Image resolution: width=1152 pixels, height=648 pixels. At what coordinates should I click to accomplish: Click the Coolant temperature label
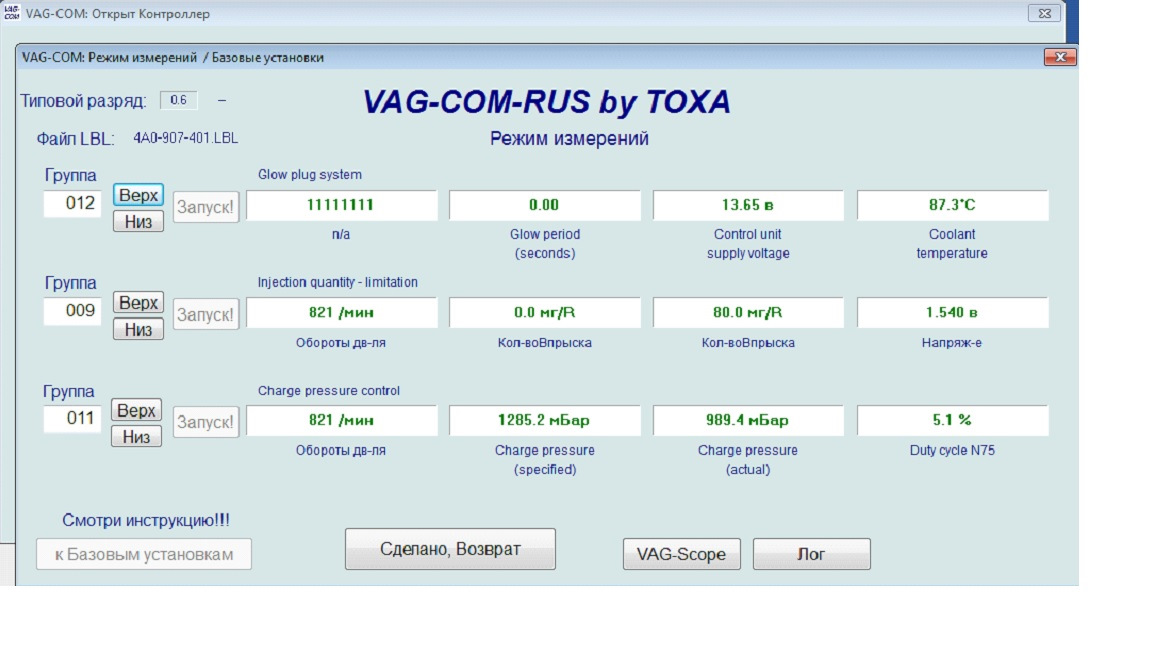pyautogui.click(x=952, y=244)
